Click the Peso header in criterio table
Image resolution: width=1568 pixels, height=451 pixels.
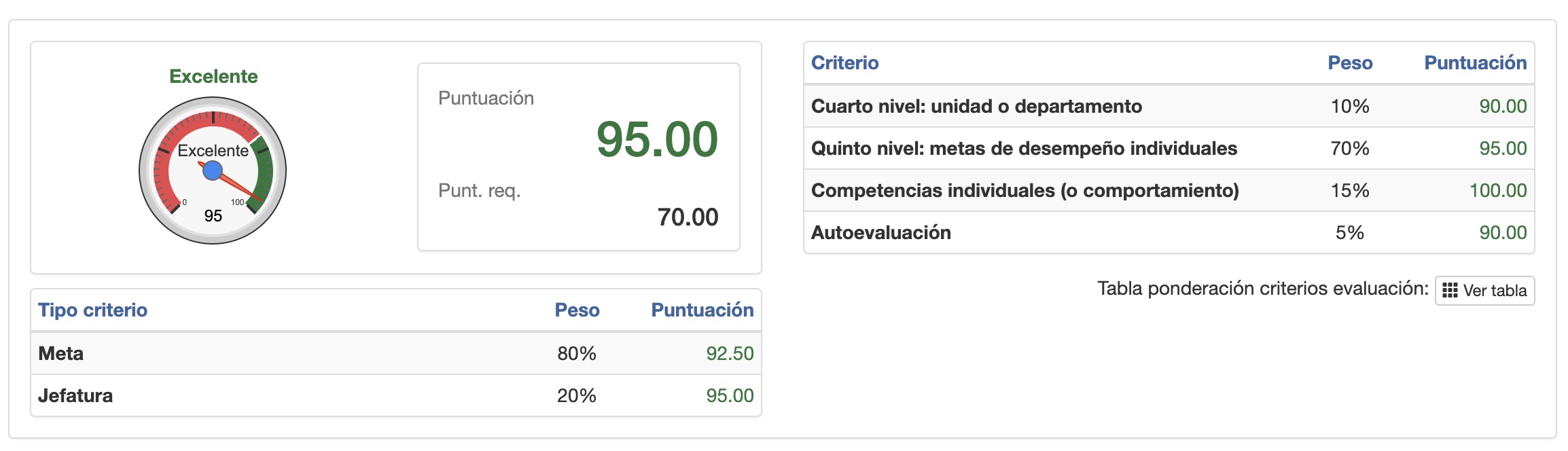click(x=1350, y=63)
